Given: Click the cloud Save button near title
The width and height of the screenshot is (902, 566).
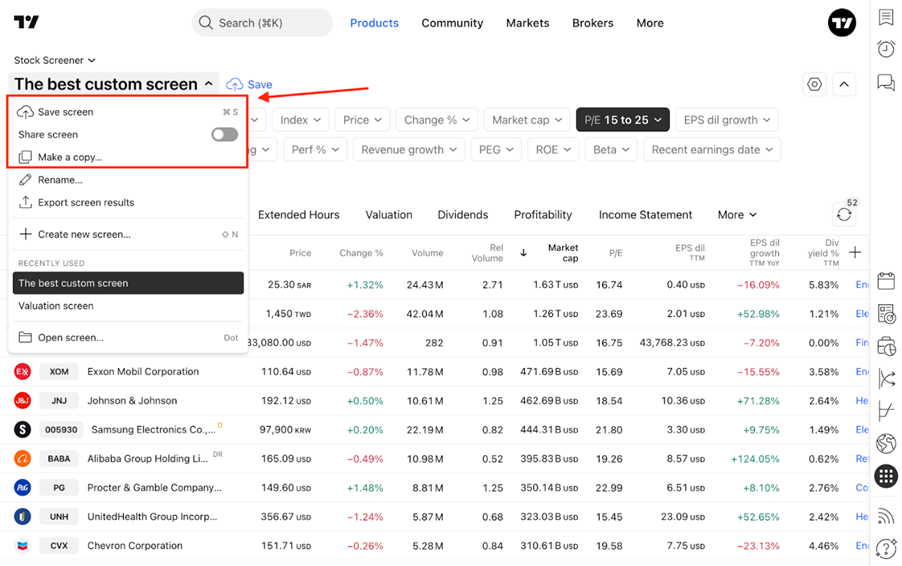Looking at the screenshot, I should pos(249,85).
